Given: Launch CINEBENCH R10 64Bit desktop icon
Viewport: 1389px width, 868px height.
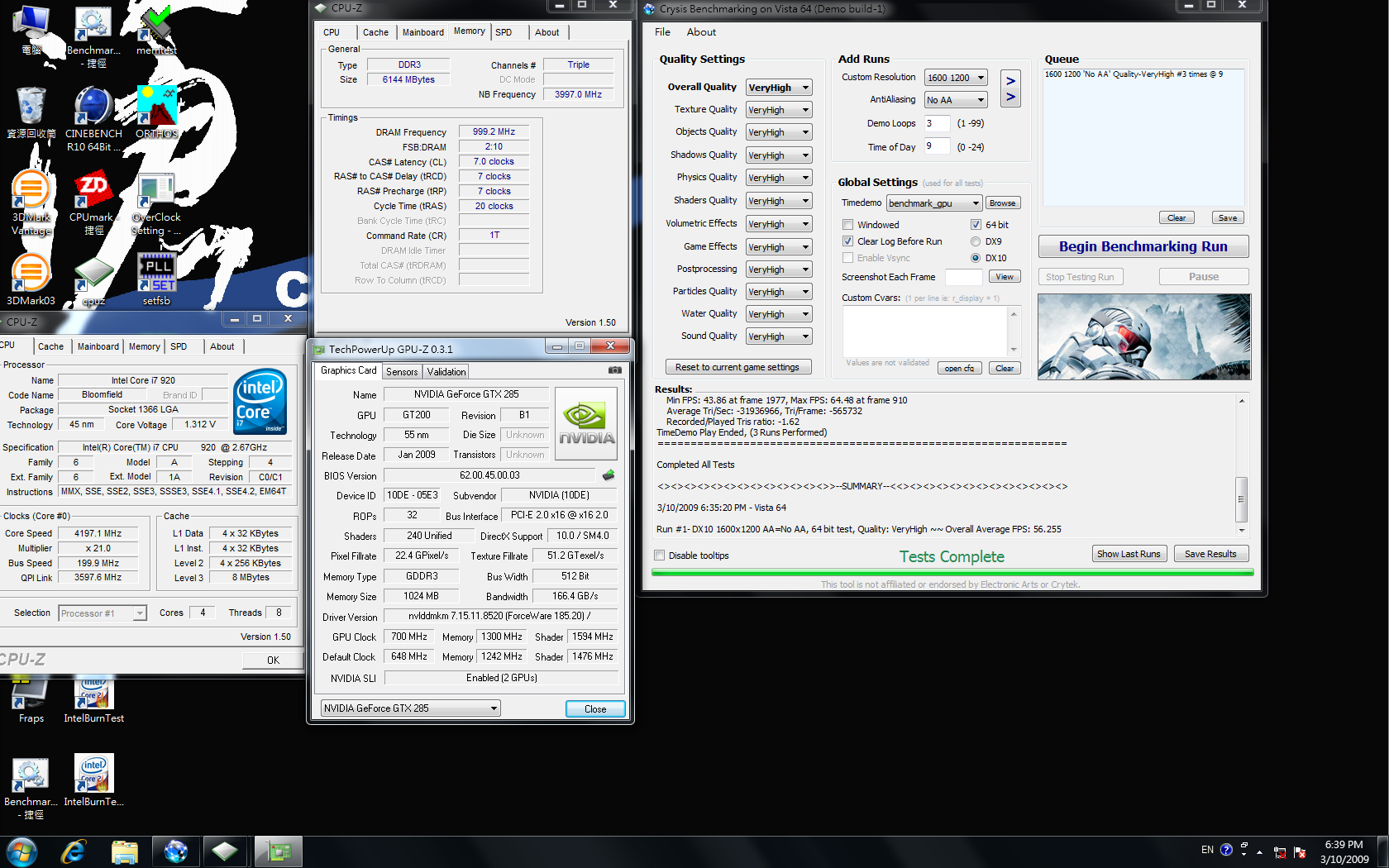Looking at the screenshot, I should click(x=93, y=119).
